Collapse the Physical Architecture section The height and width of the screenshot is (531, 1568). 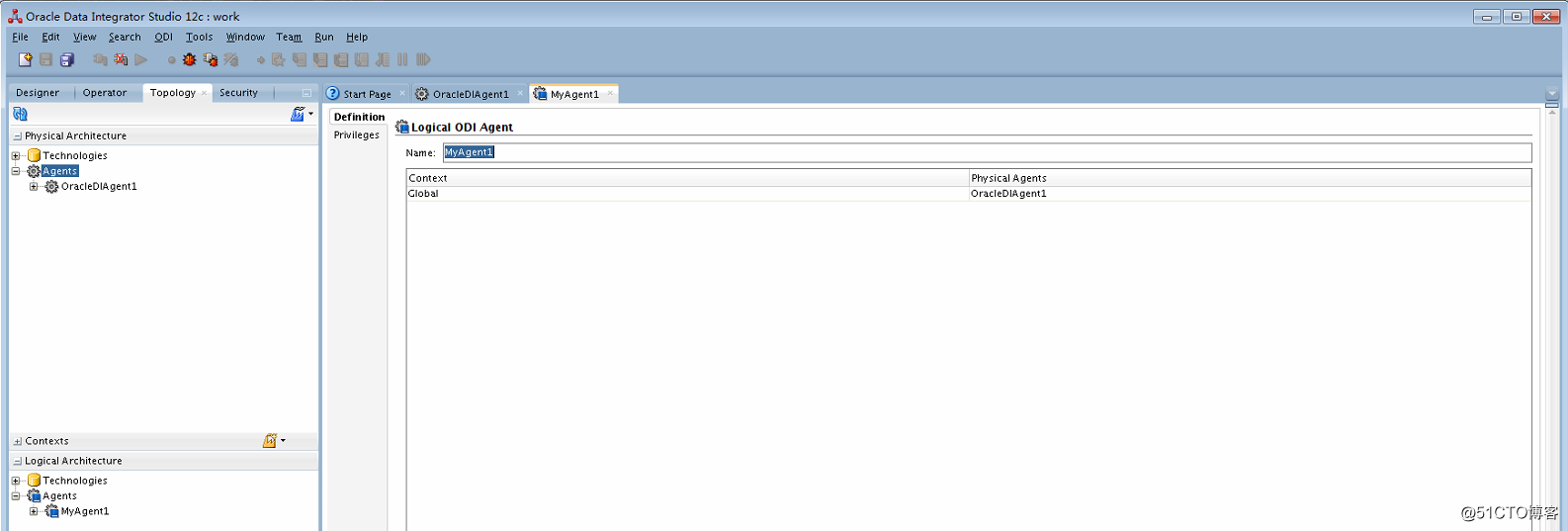17,136
